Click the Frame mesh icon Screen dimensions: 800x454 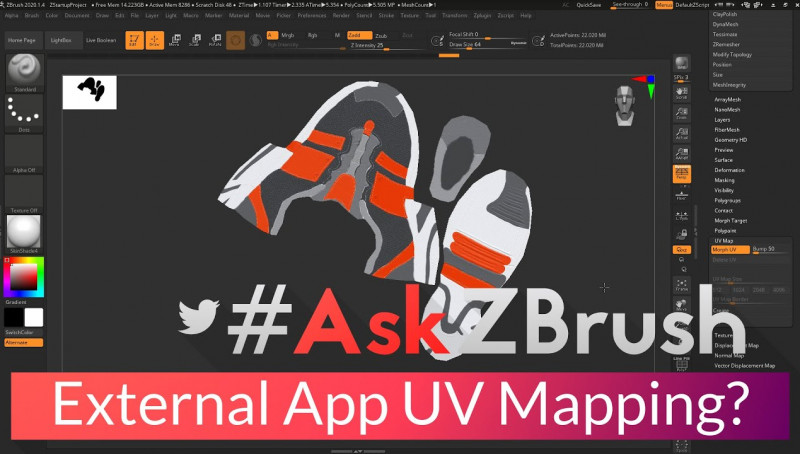point(682,285)
